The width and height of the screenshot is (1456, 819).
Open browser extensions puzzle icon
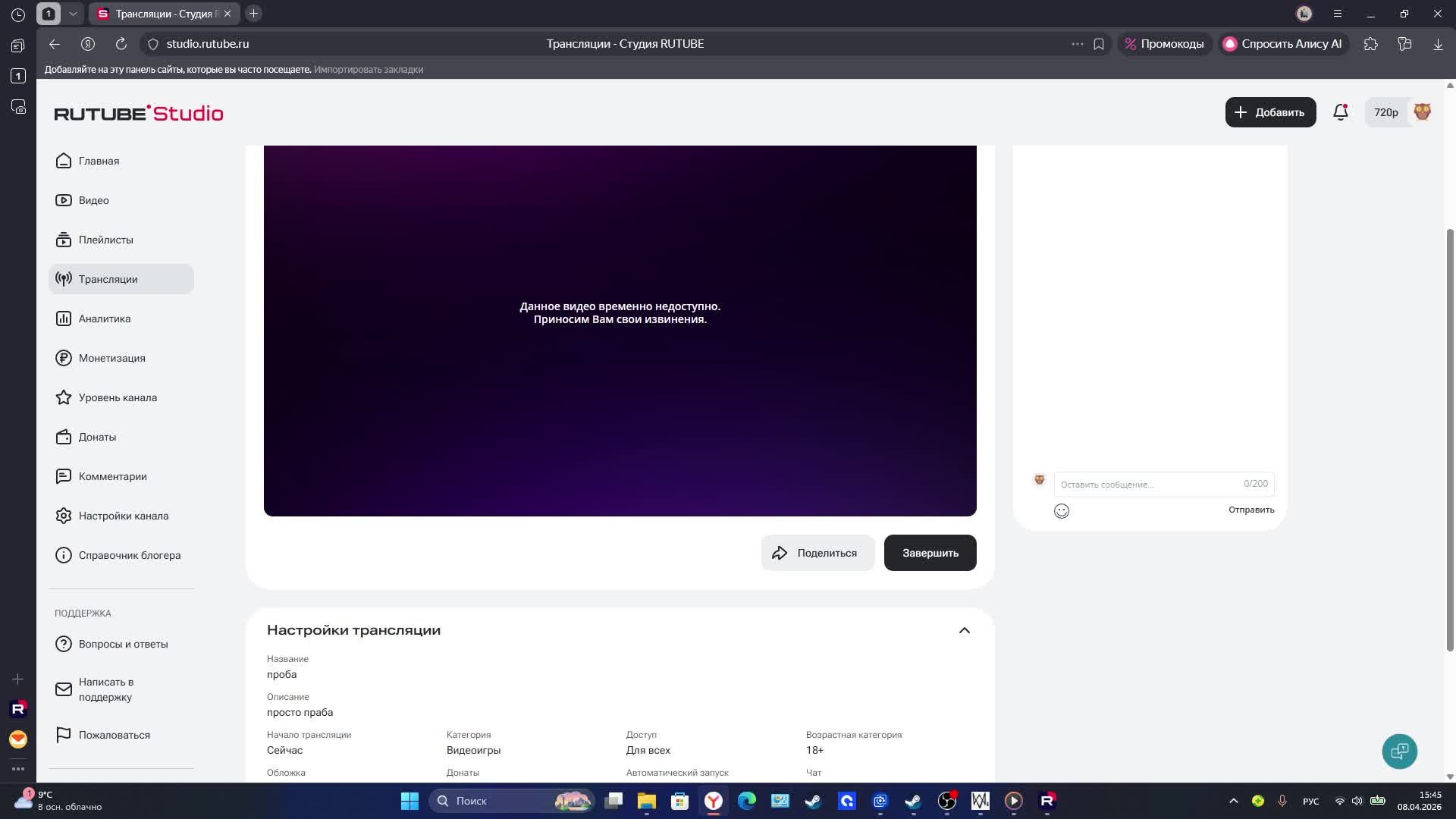1370,44
